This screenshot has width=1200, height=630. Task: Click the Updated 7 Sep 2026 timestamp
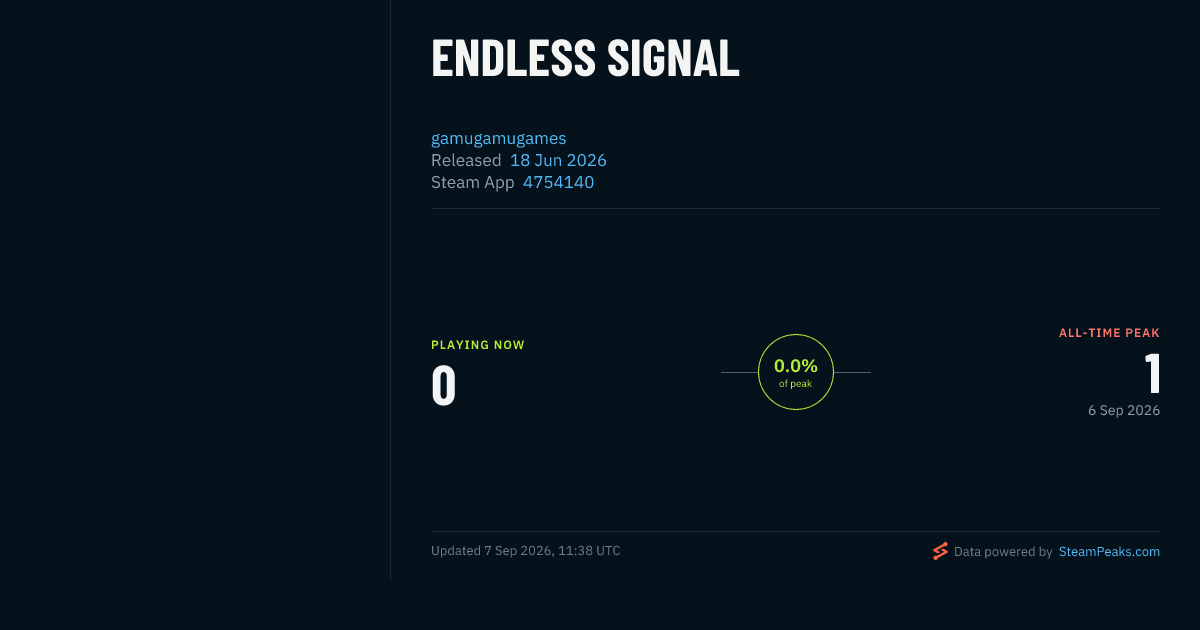click(x=526, y=551)
